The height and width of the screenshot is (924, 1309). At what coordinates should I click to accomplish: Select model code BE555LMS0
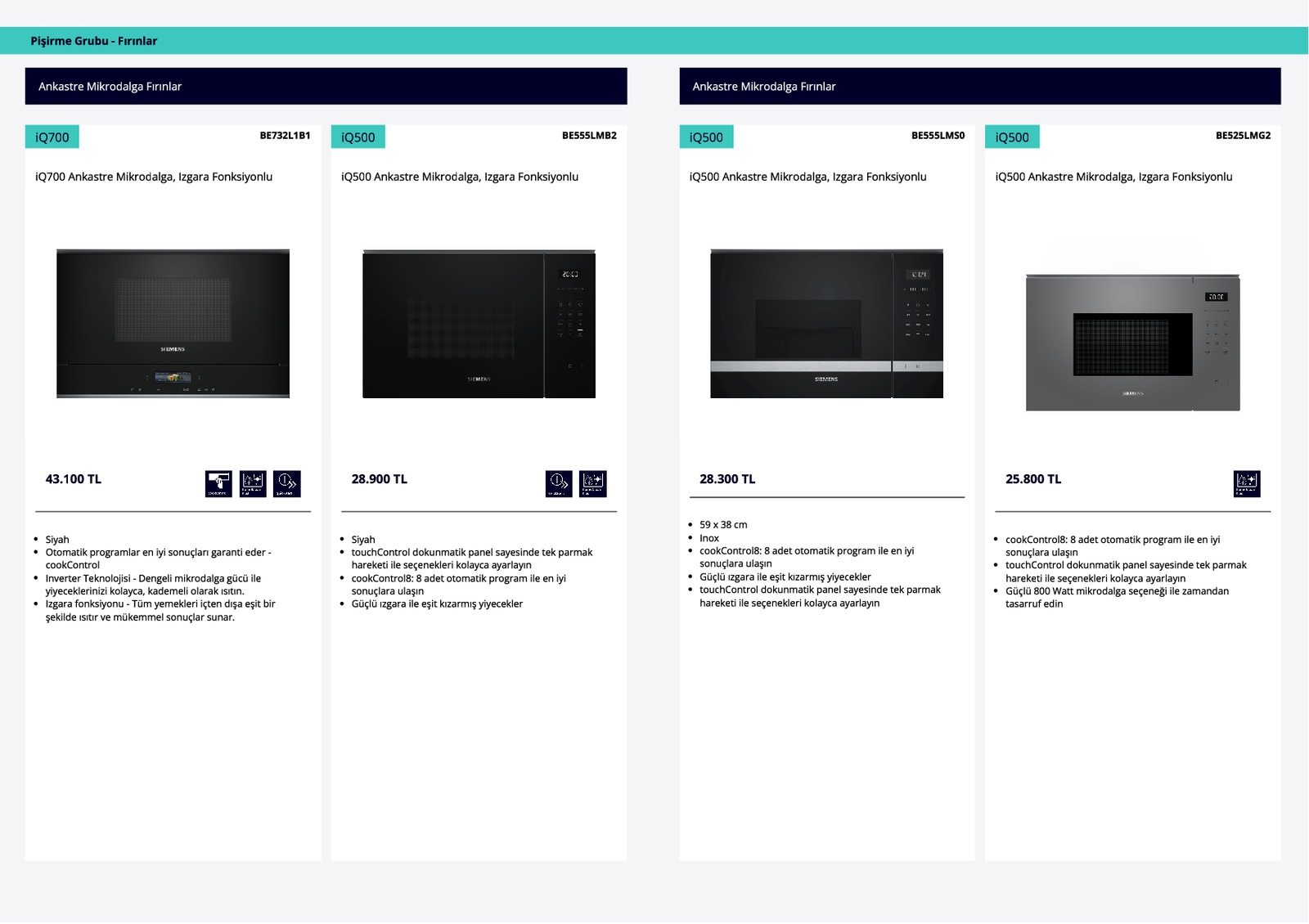938,136
